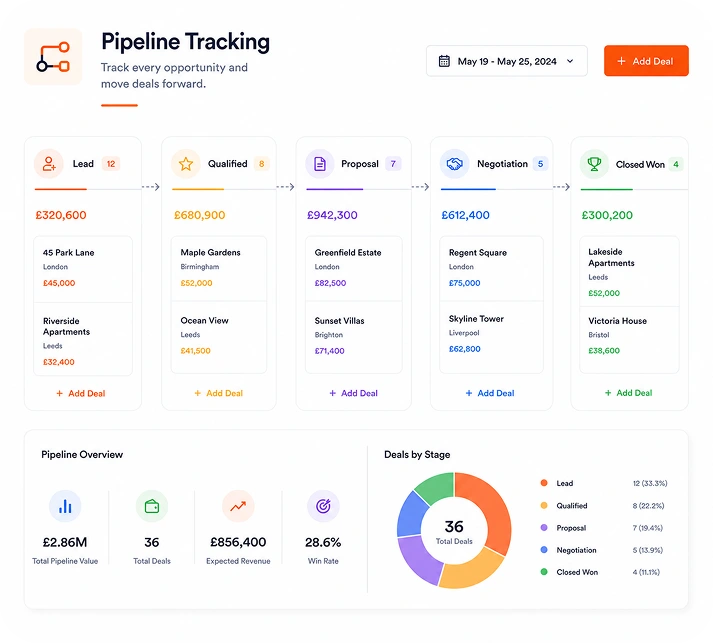The image size is (713, 643).
Task: Add Deal in the Lead column
Action: [x=81, y=393]
